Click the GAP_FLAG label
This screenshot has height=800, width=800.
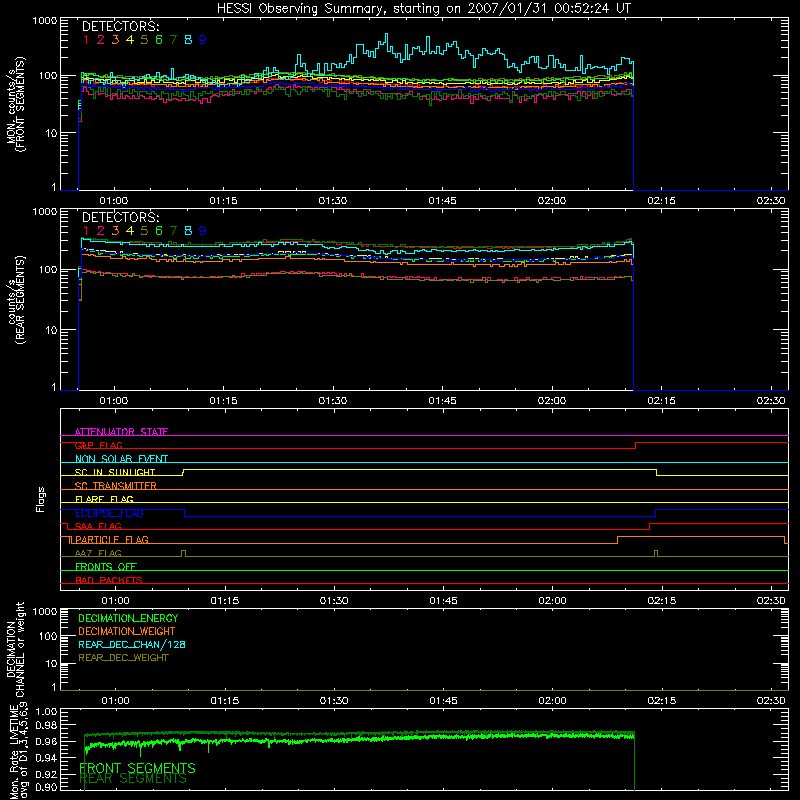pos(98,445)
